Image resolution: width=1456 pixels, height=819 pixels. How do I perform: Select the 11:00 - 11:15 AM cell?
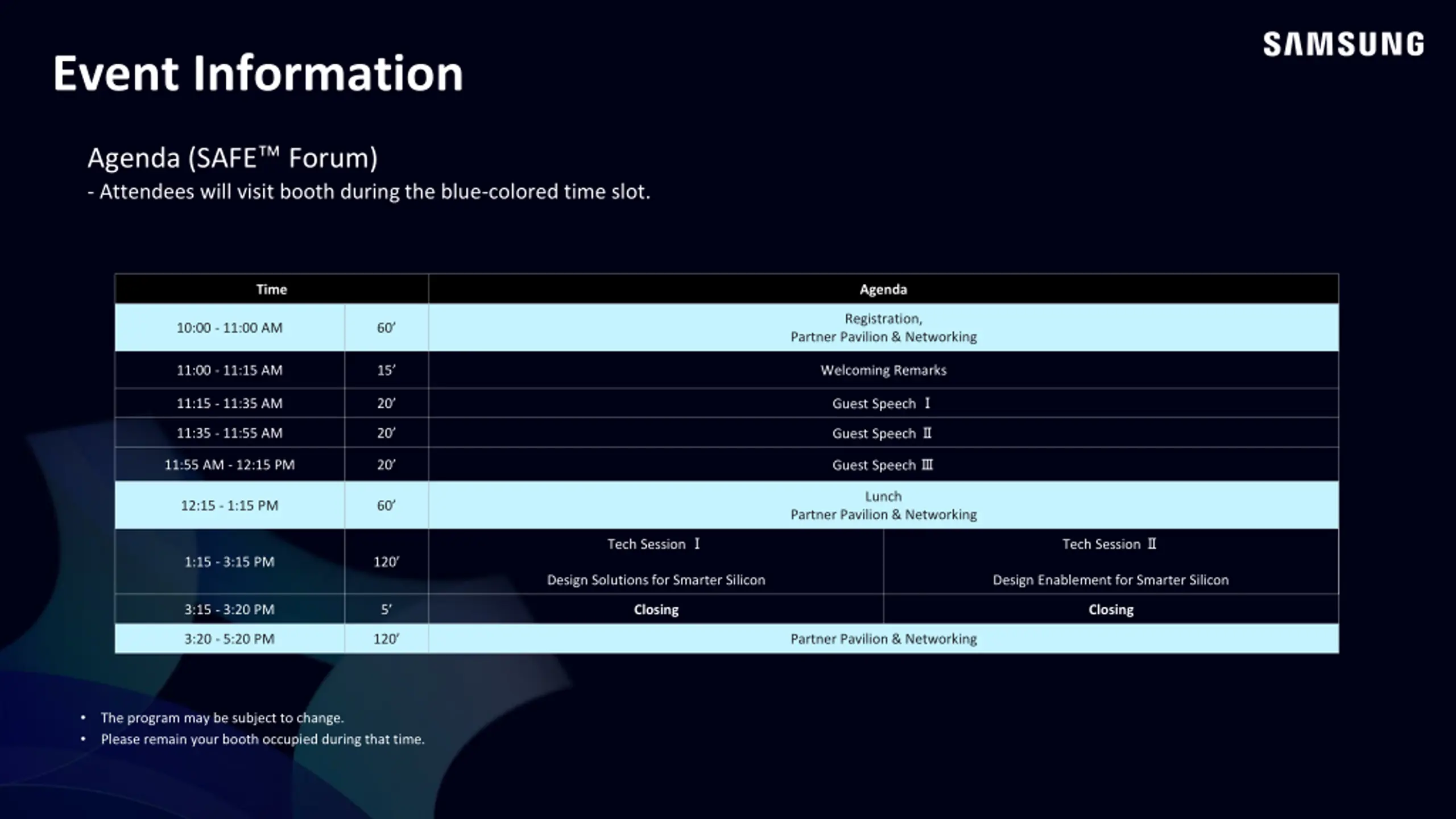pos(229,370)
